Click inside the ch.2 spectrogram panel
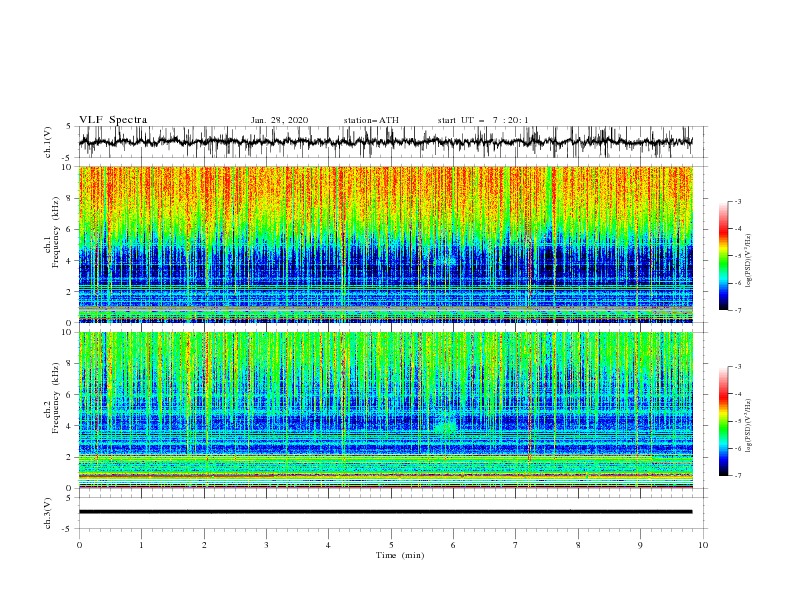Screen dimensions: 792x612 click(x=385, y=410)
